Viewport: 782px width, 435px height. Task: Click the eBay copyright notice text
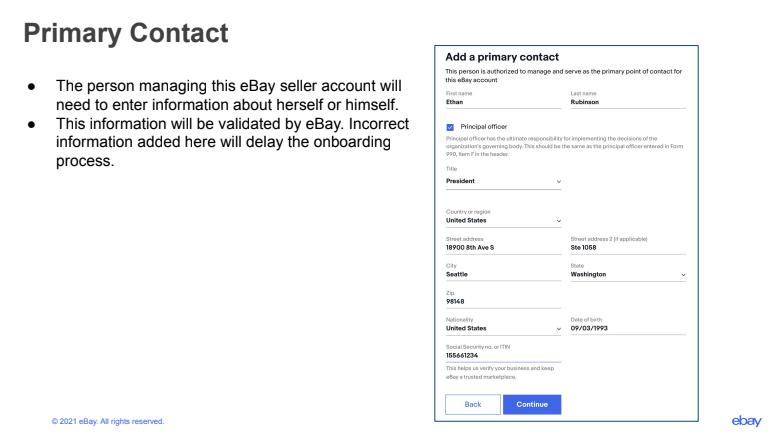[108, 422]
